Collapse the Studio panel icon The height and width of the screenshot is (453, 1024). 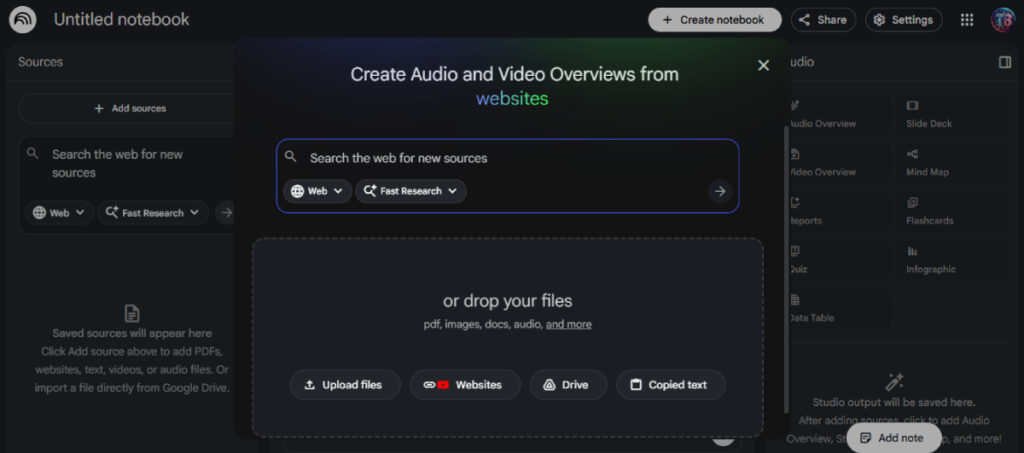click(1004, 62)
